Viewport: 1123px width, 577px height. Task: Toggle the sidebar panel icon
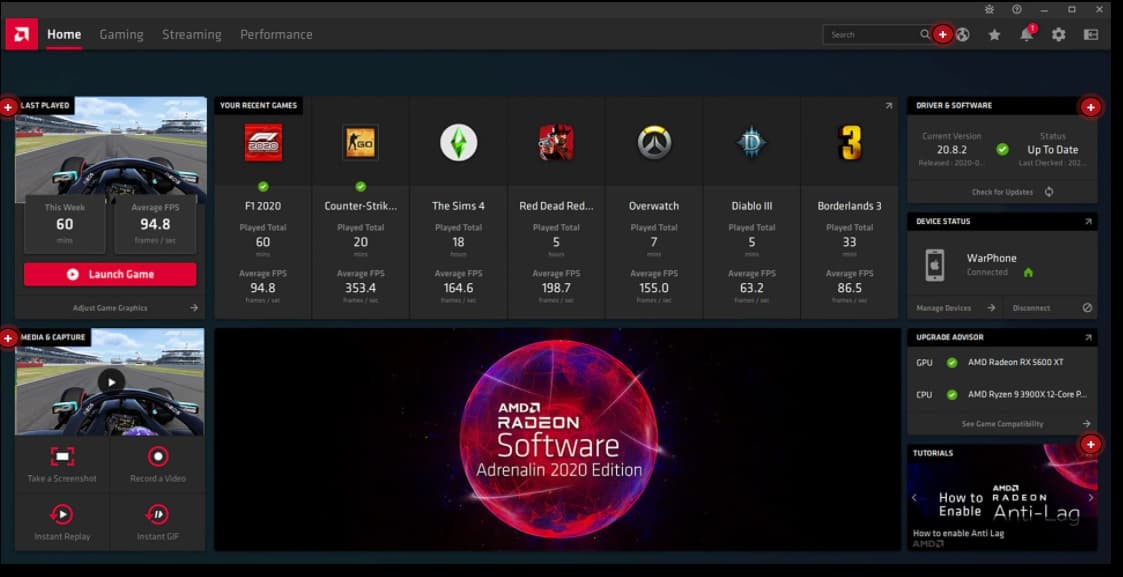1091,34
